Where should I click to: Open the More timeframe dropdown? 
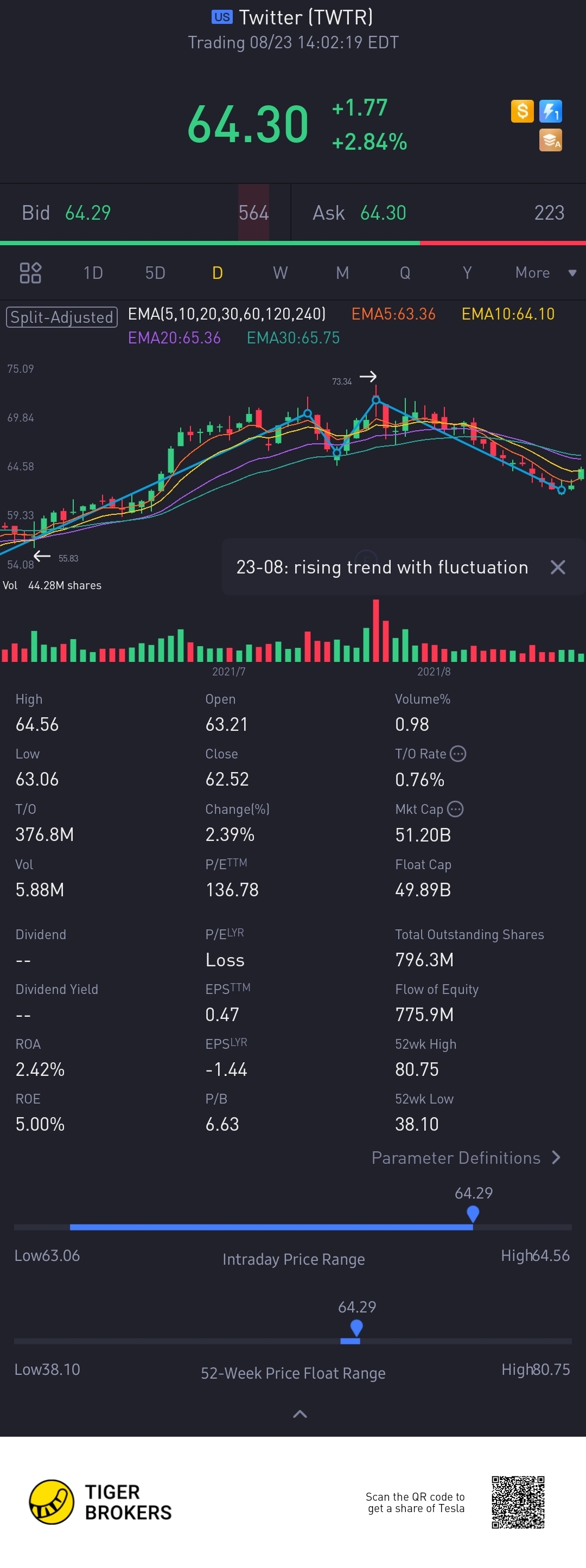click(545, 273)
